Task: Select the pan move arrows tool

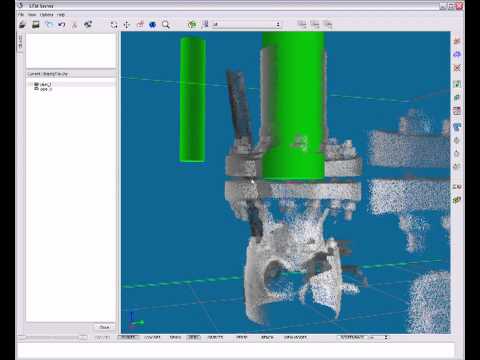Action: 127,24
